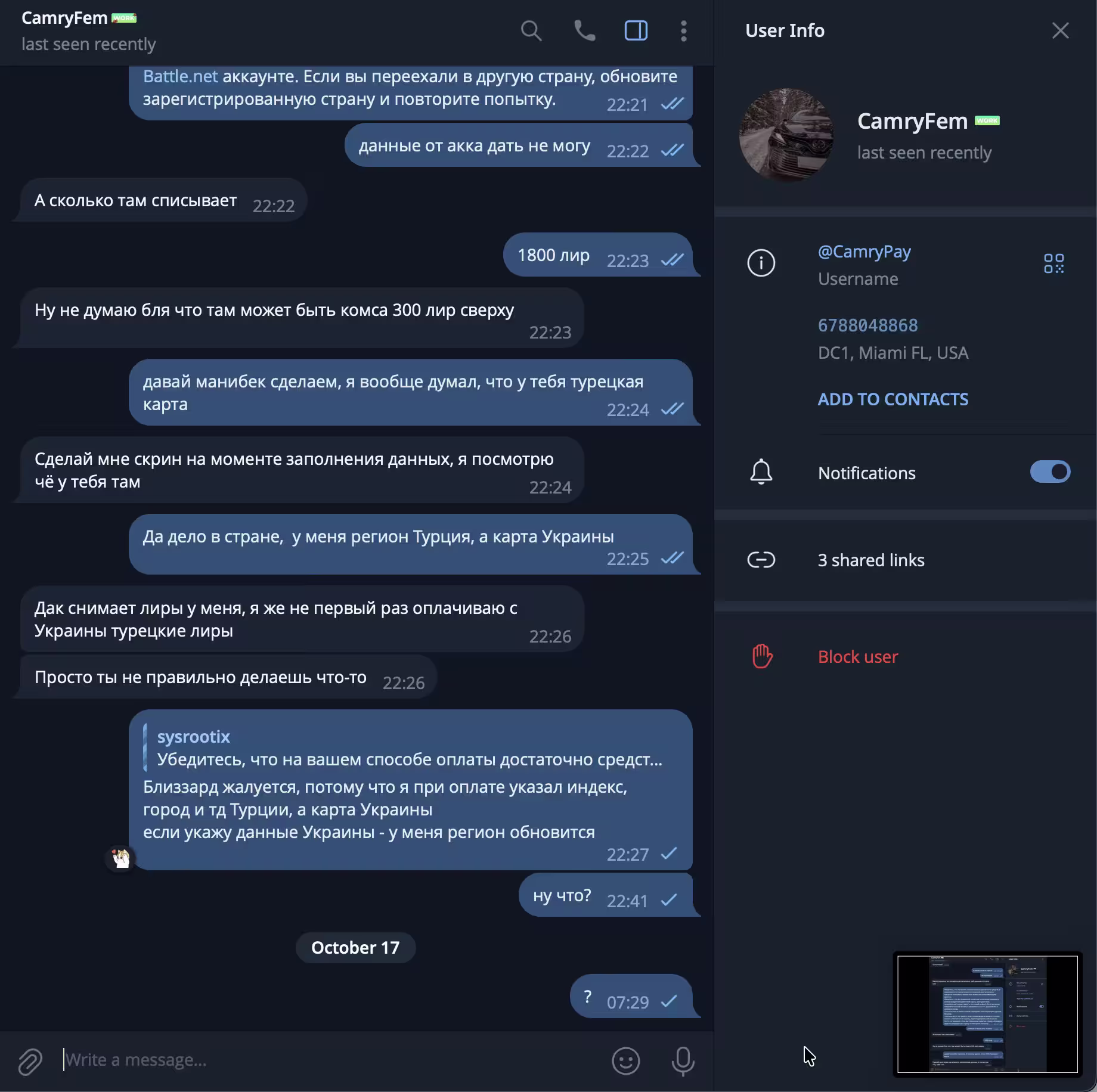Block user CamryFem
The height and width of the screenshot is (1092, 1097).
pyautogui.click(x=906, y=656)
